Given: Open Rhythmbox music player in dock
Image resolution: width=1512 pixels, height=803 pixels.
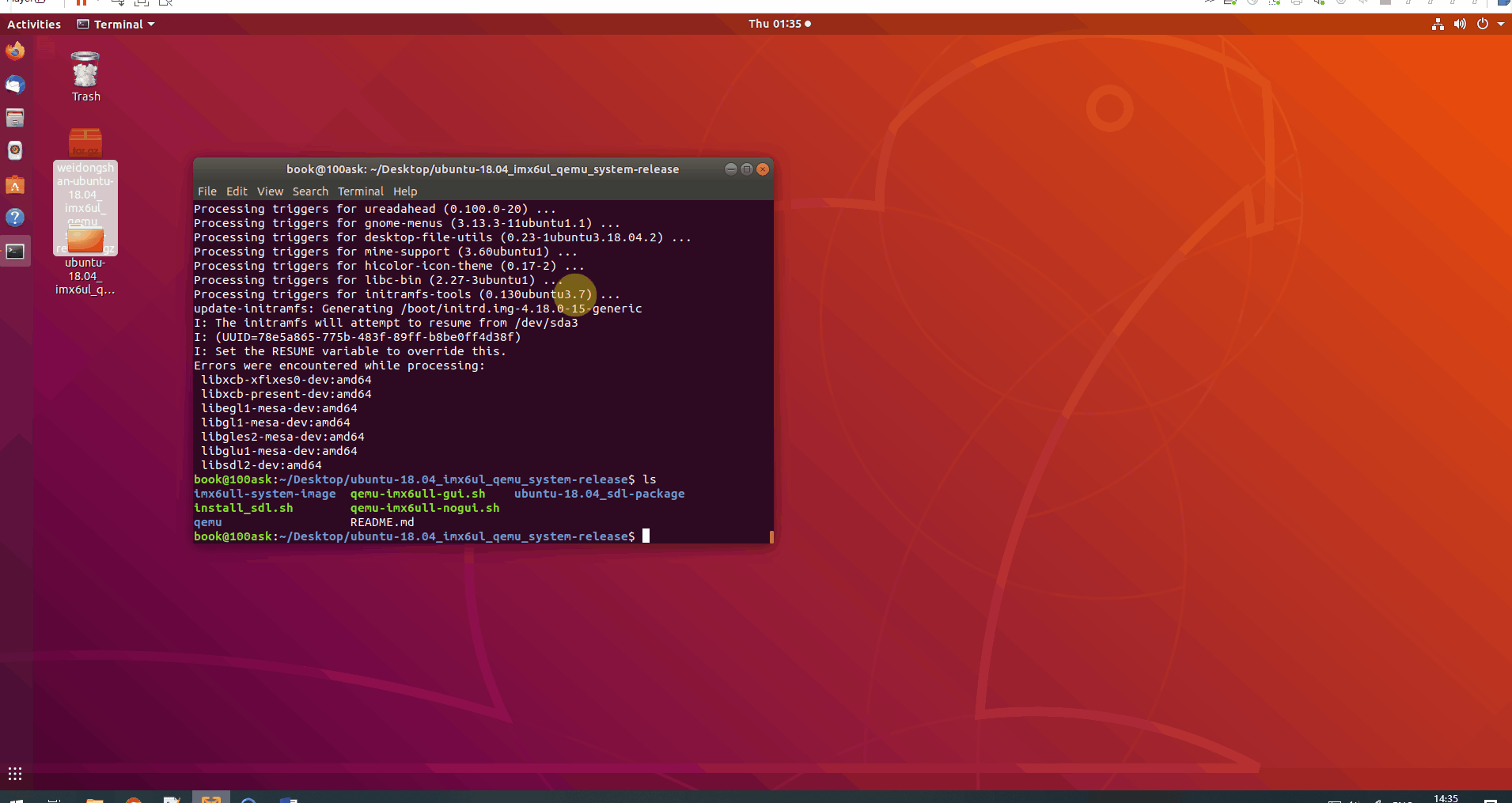Looking at the screenshot, I should (x=15, y=151).
